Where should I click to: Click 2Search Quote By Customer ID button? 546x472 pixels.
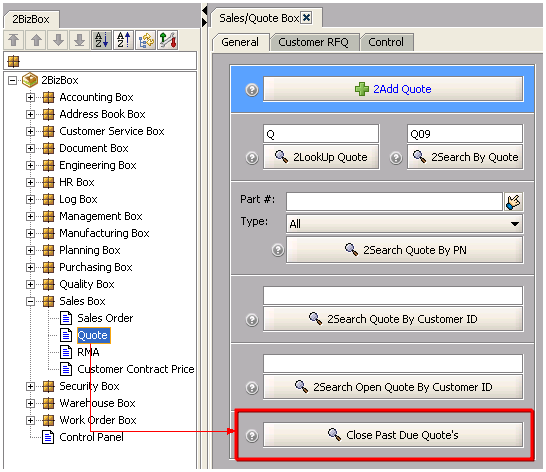pos(393,319)
